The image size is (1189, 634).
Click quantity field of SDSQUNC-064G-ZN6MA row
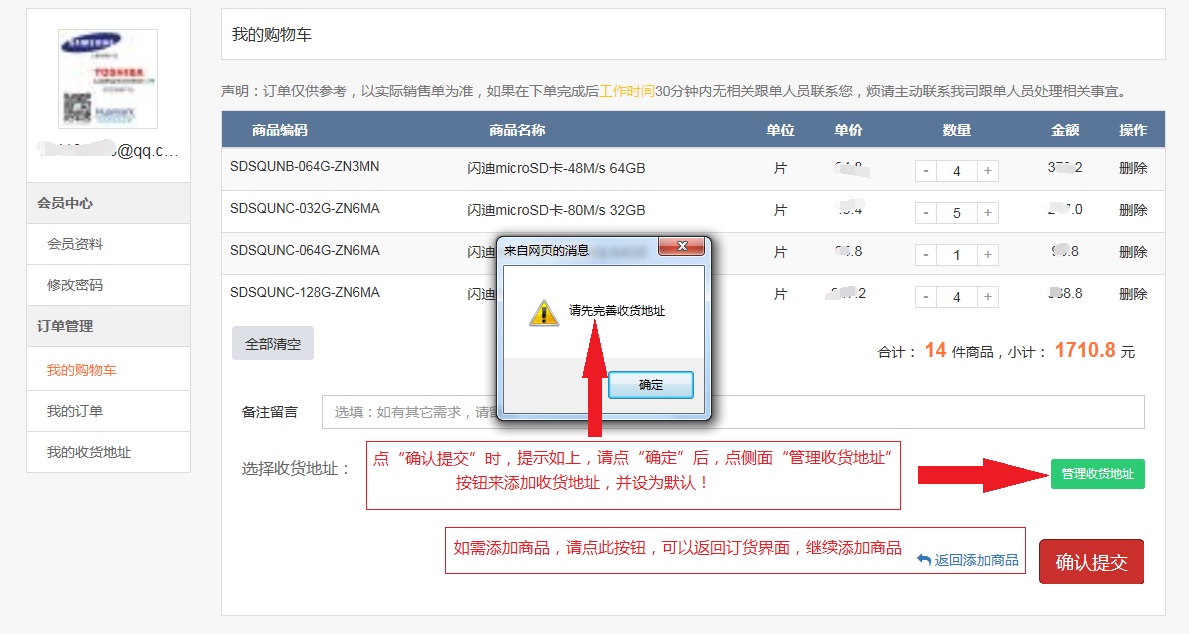click(x=956, y=255)
